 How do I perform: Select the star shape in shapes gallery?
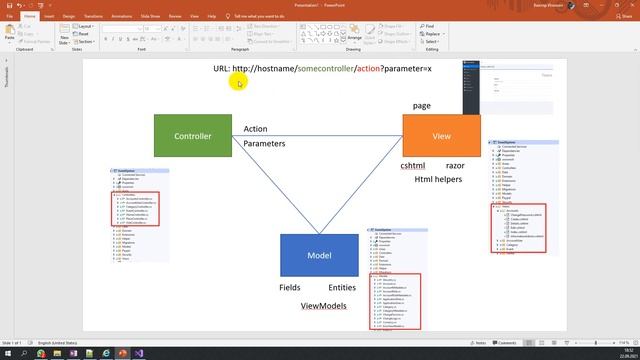[336, 41]
